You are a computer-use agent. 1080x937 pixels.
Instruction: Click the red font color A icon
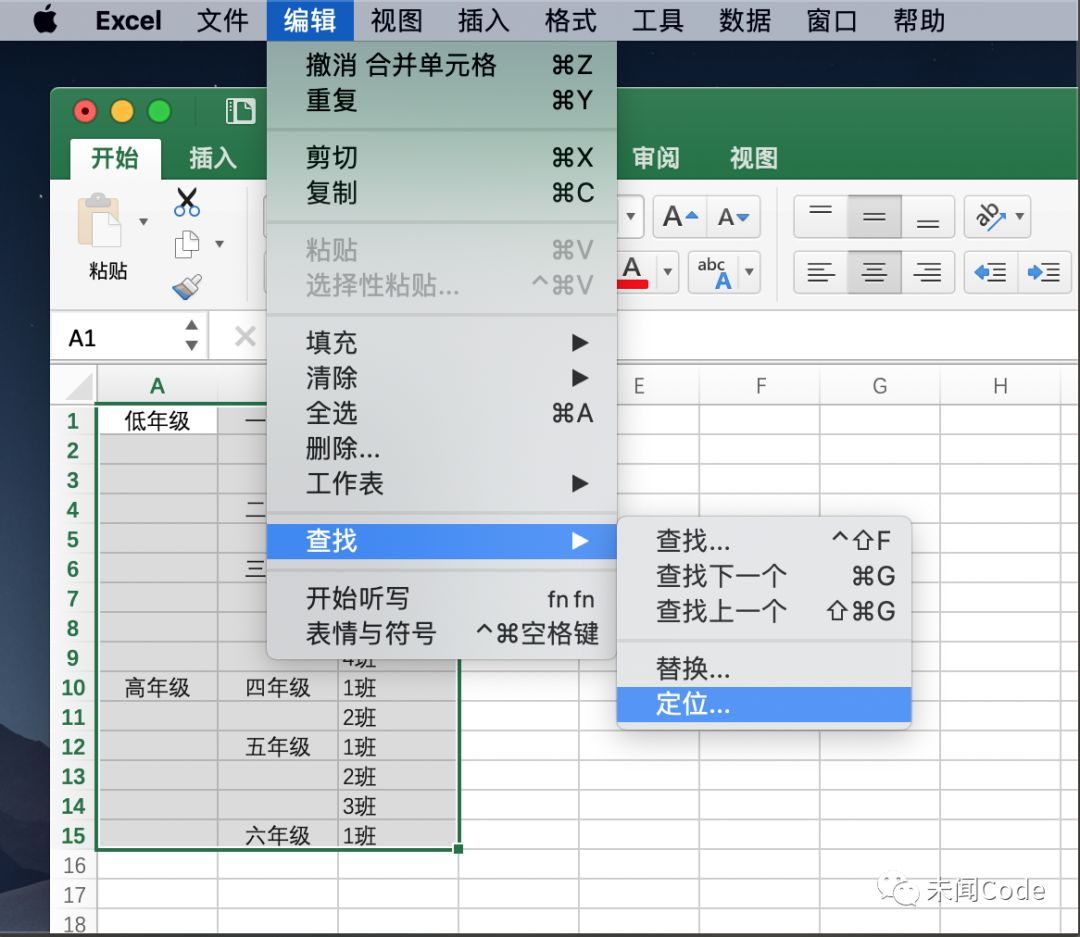[x=634, y=272]
